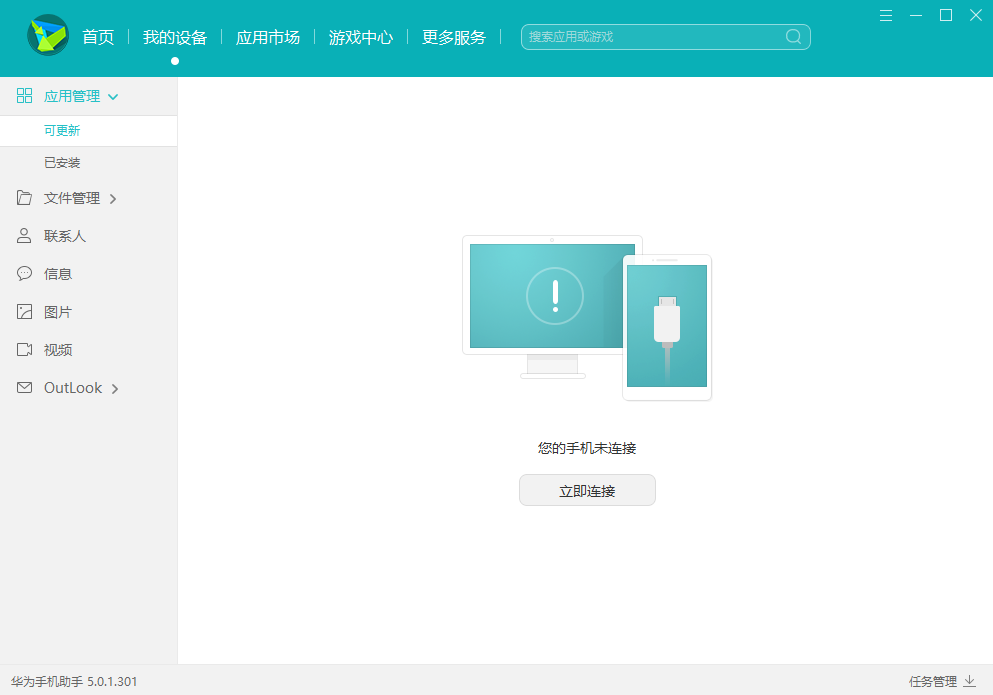Screen dimensions: 993x695
Task: Click inside the 搜索应用或游戏 search field
Action: coord(640,36)
